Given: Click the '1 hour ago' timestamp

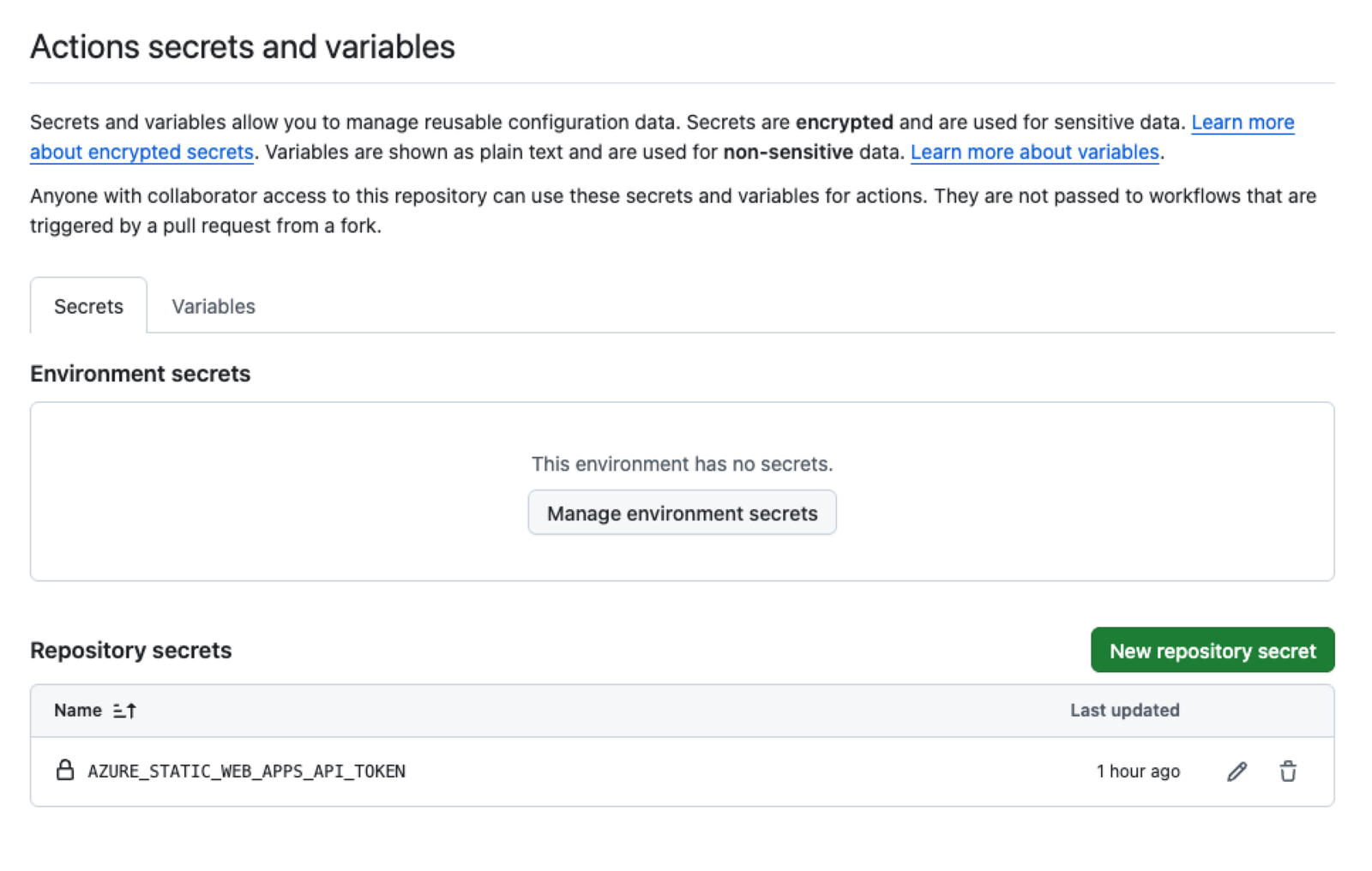Looking at the screenshot, I should [x=1138, y=771].
